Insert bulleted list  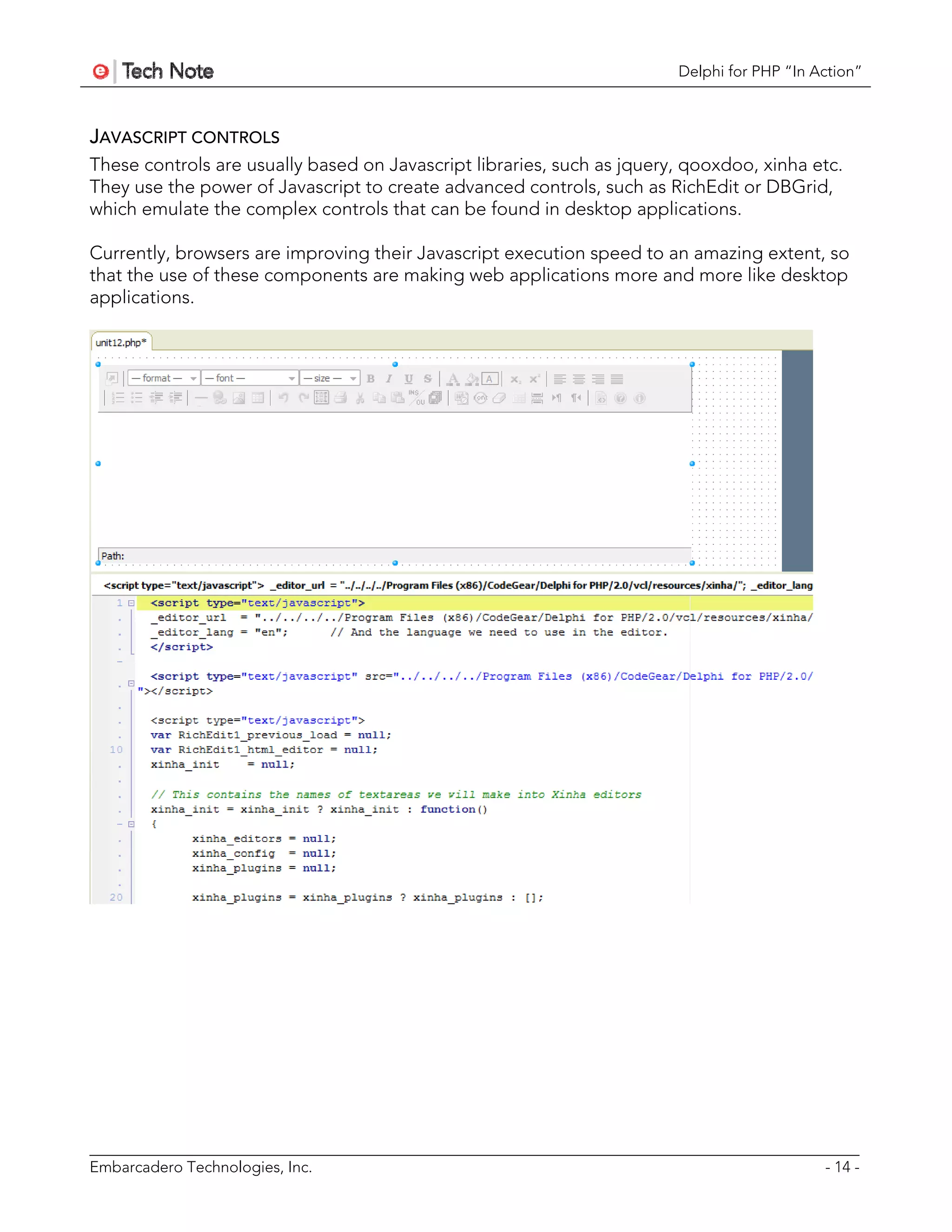coord(137,398)
